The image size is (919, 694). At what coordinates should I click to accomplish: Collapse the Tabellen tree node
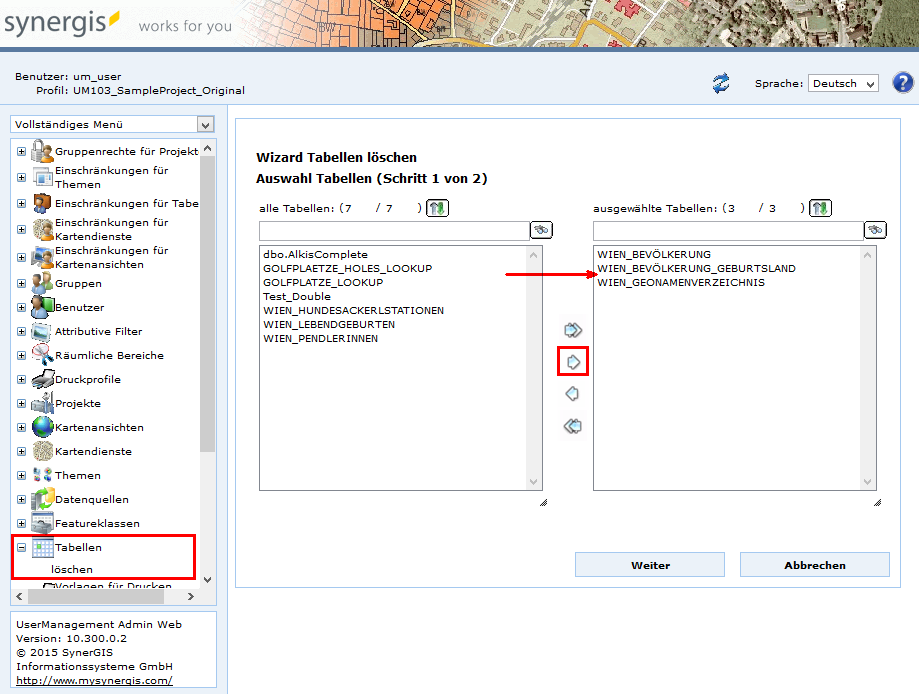(21, 548)
